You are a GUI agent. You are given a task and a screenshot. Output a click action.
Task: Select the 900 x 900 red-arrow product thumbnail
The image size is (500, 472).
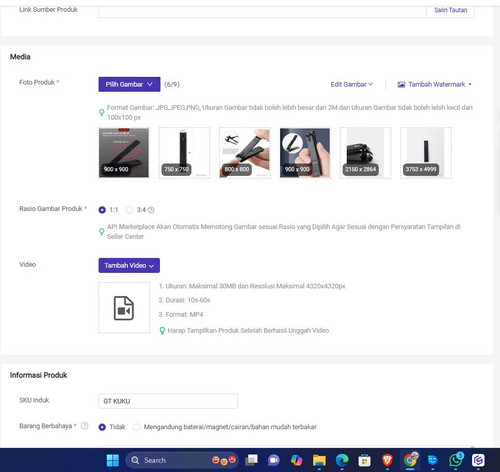coord(124,153)
